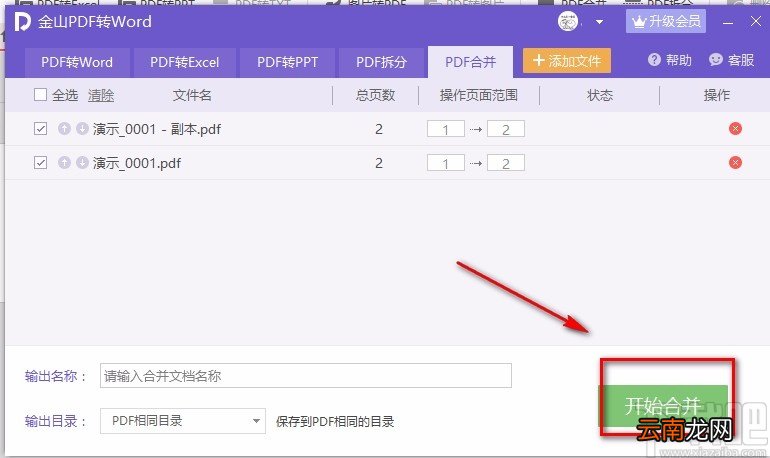The height and width of the screenshot is (458, 770).
Task: Switch to the PDF转Excel tab
Action: [x=185, y=62]
